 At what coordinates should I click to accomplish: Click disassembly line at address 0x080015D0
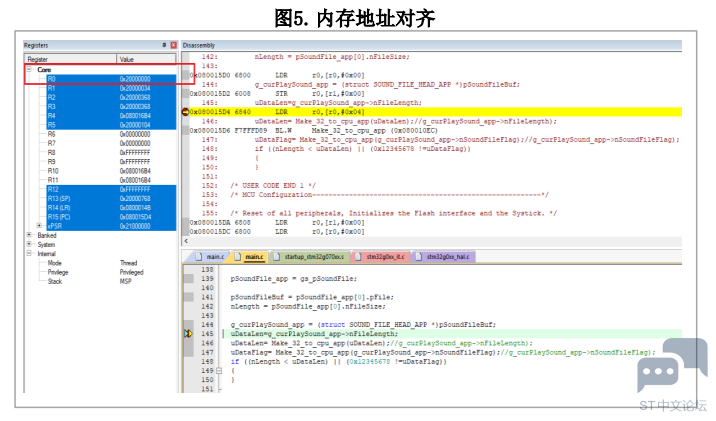(x=277, y=75)
